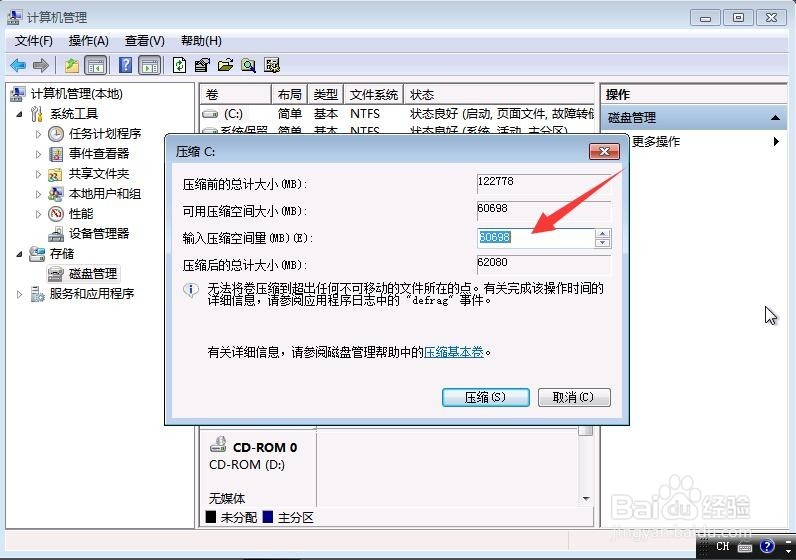Collapse the 磁盘管理 actions section arrow
Image resolution: width=796 pixels, height=560 pixels.
tap(775, 118)
